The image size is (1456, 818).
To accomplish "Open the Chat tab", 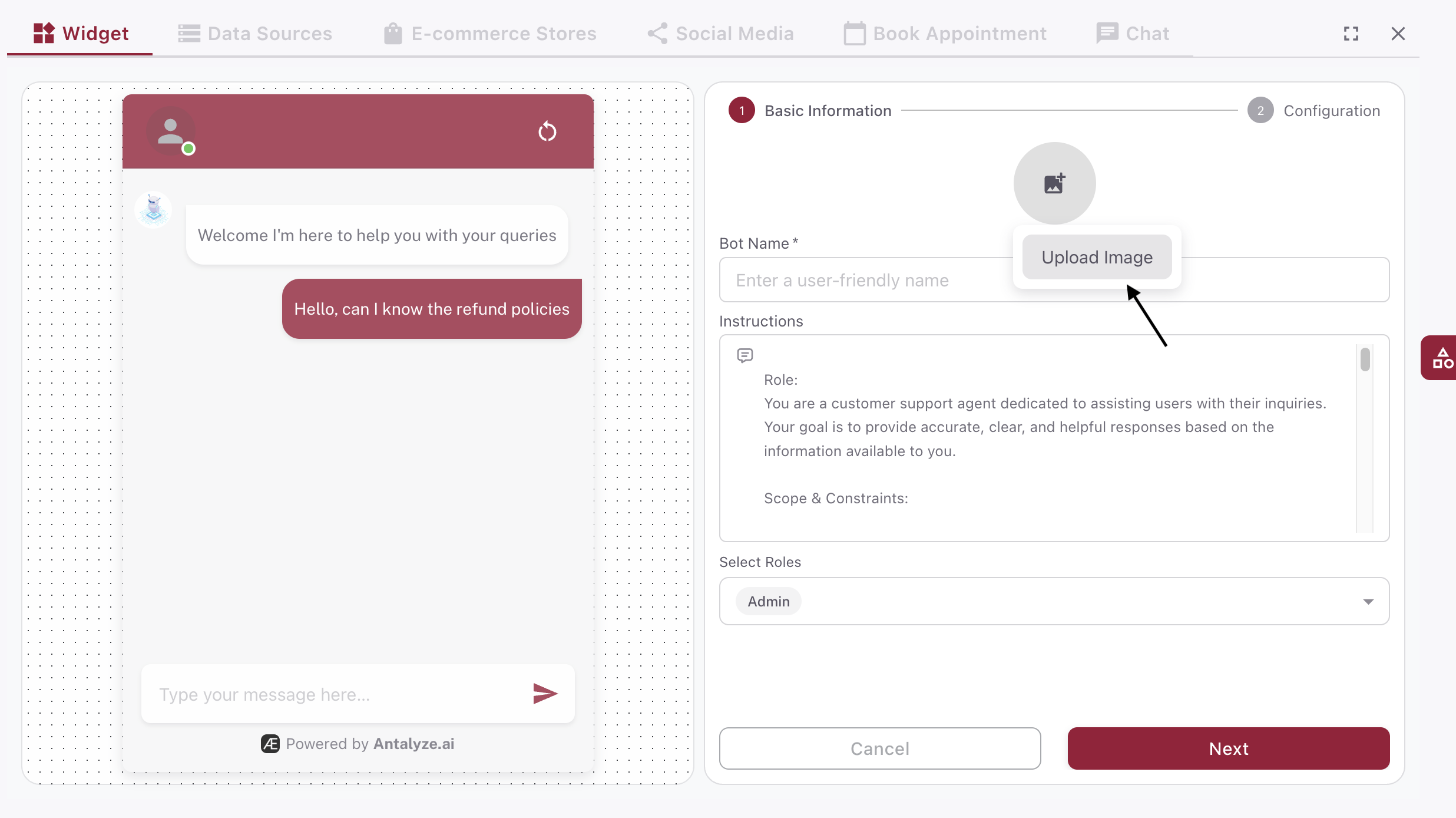I will click(x=1131, y=33).
